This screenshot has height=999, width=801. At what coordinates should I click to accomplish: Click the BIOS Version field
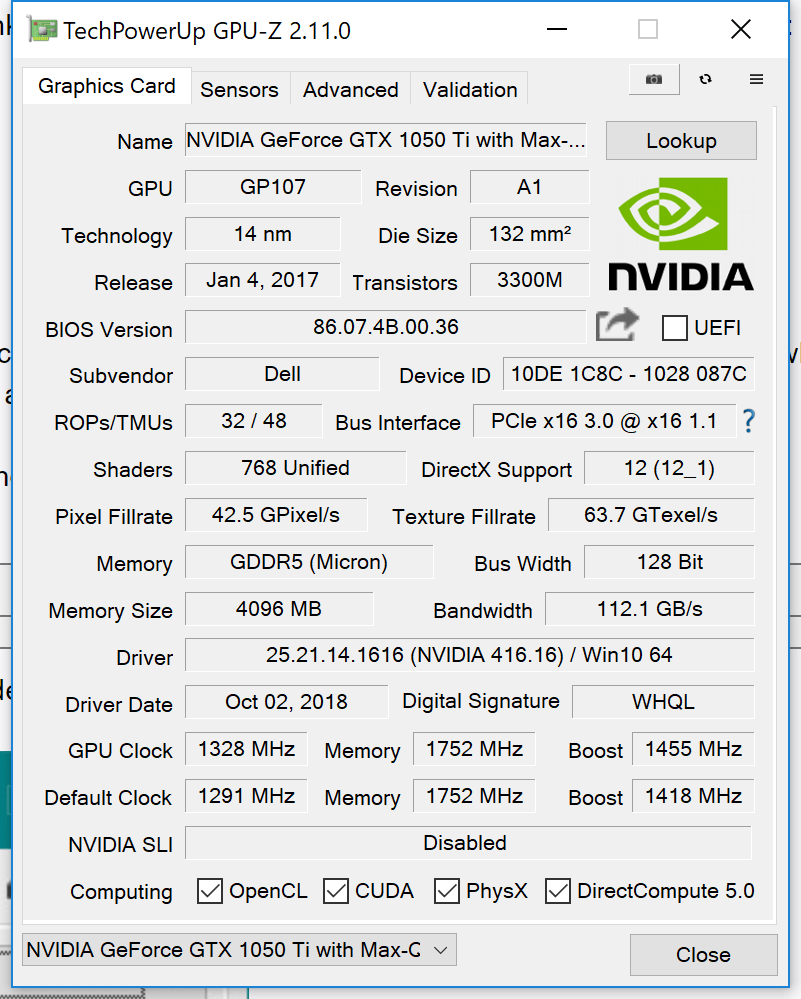pyautogui.click(x=386, y=327)
